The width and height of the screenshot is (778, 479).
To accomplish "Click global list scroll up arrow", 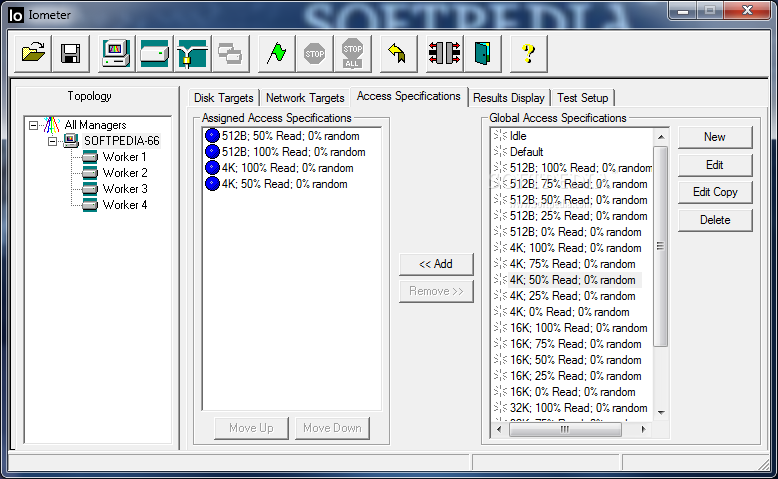I will point(661,137).
